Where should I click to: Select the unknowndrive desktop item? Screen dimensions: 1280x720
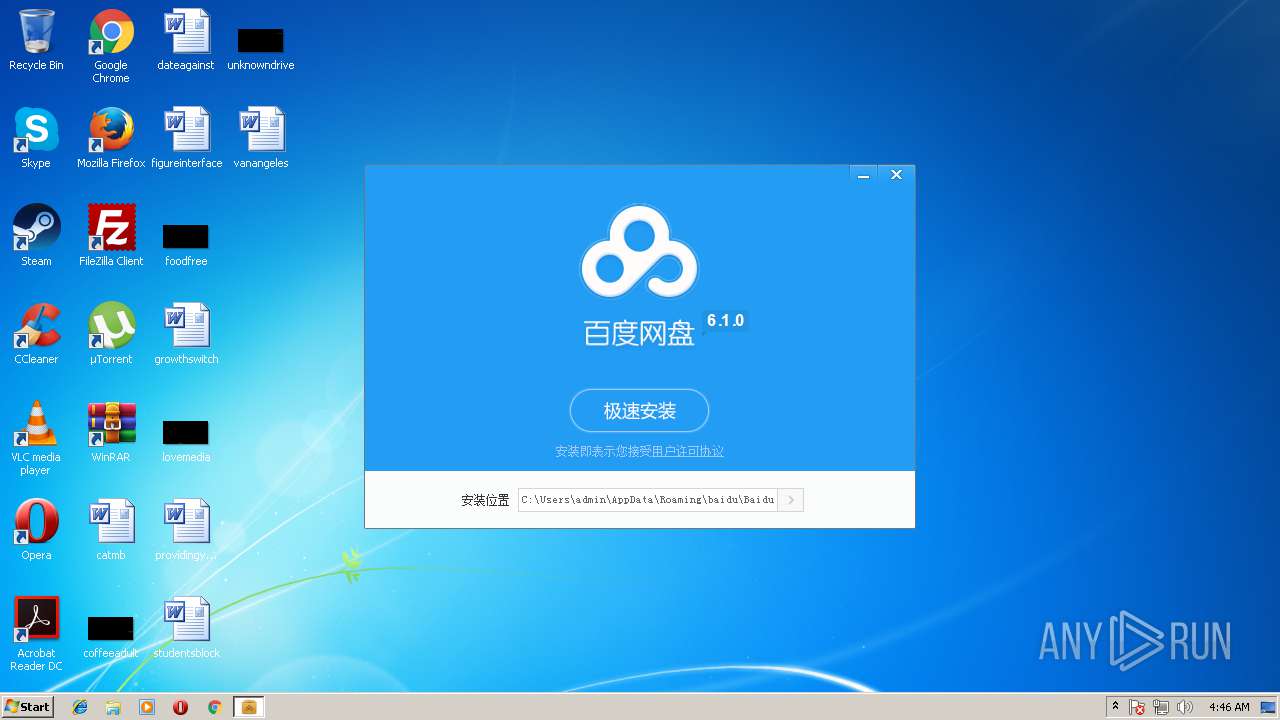click(x=261, y=48)
